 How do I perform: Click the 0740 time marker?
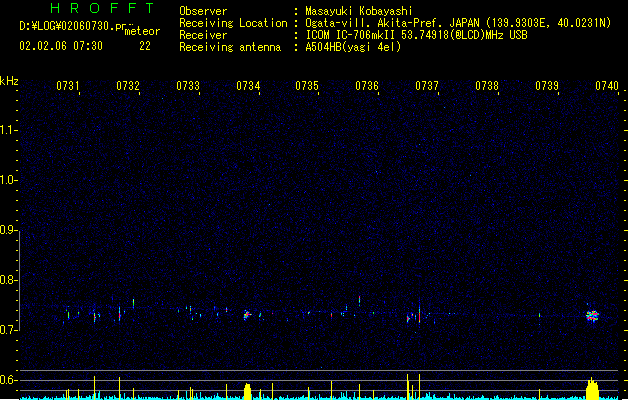click(607, 86)
